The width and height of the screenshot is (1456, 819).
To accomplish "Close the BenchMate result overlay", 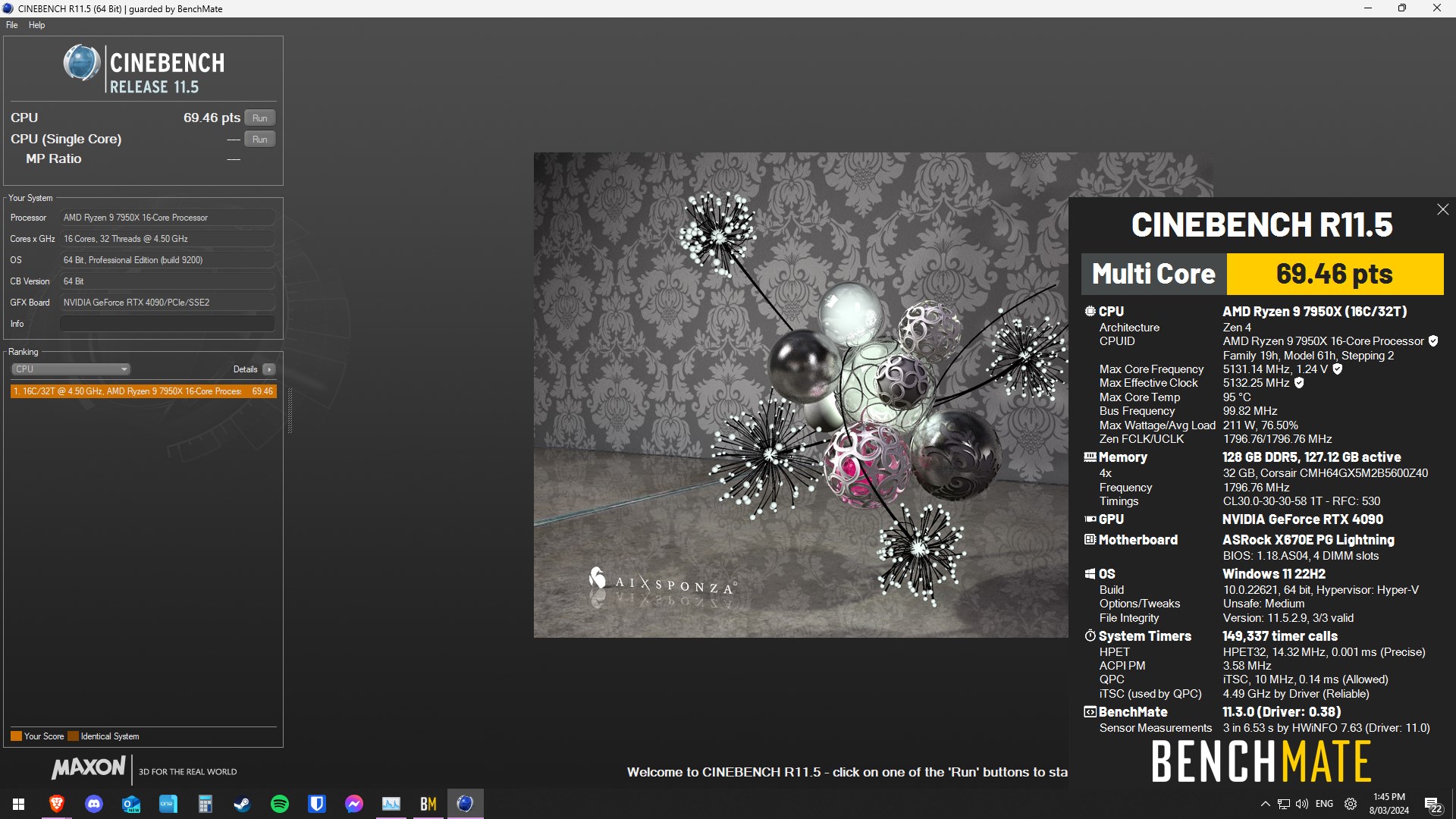I will pyautogui.click(x=1442, y=209).
